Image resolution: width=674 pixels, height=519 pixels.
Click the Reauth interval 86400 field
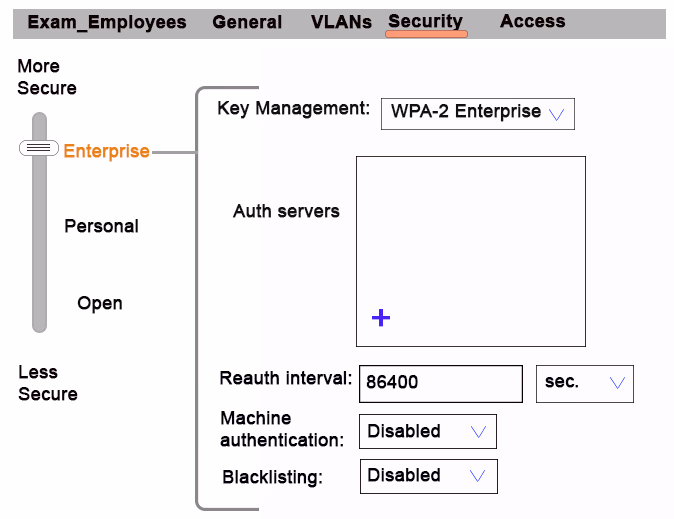pos(441,384)
